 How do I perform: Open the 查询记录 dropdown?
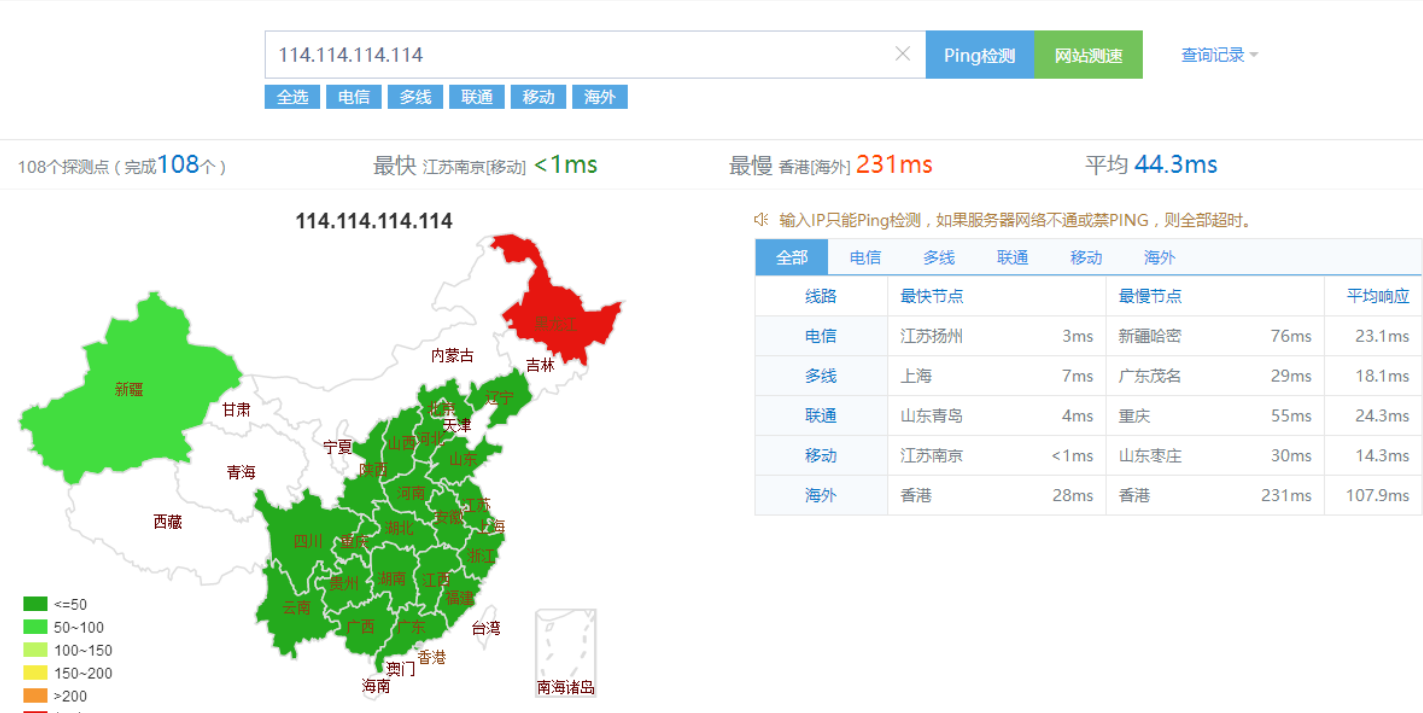(x=1219, y=55)
